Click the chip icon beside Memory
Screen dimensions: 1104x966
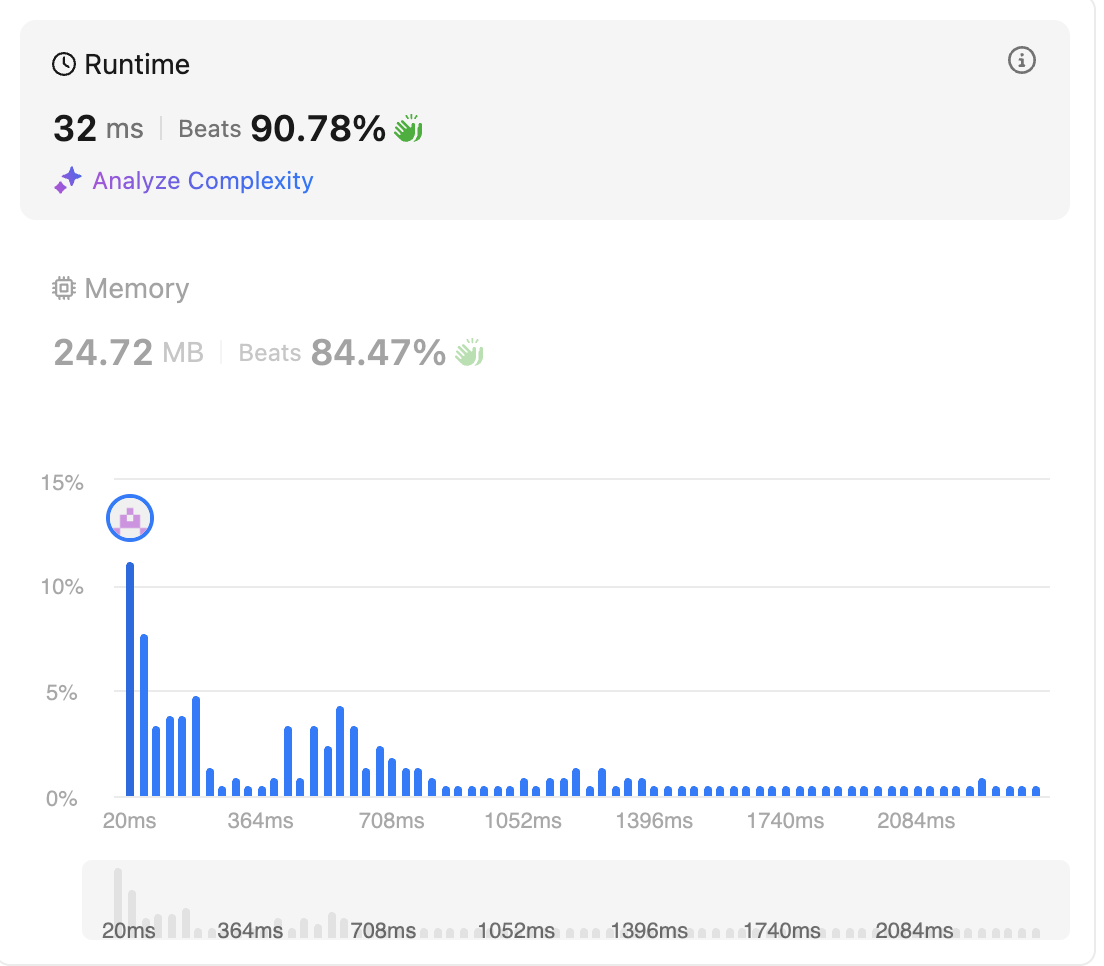64,289
